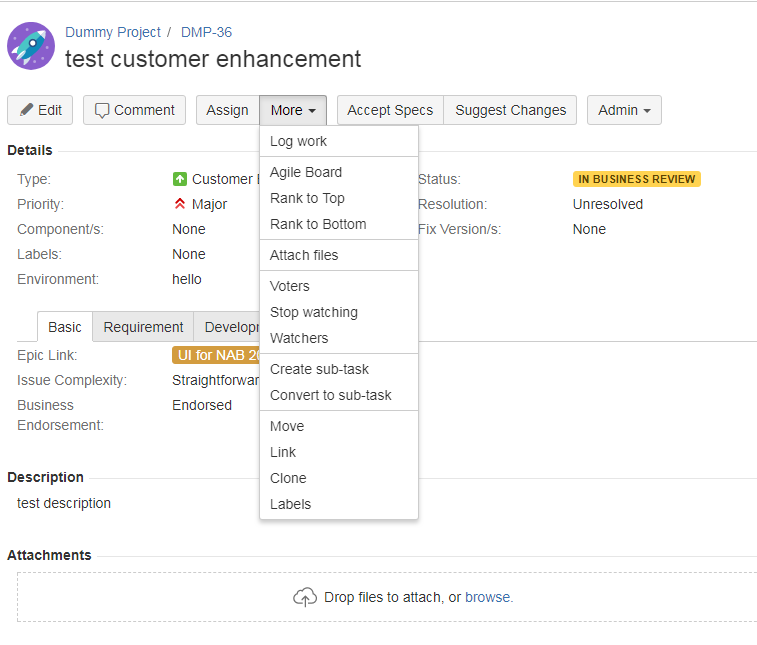Image resolution: width=757 pixels, height=645 pixels.
Task: Click the Comment button with speech bubble
Action: (x=134, y=110)
